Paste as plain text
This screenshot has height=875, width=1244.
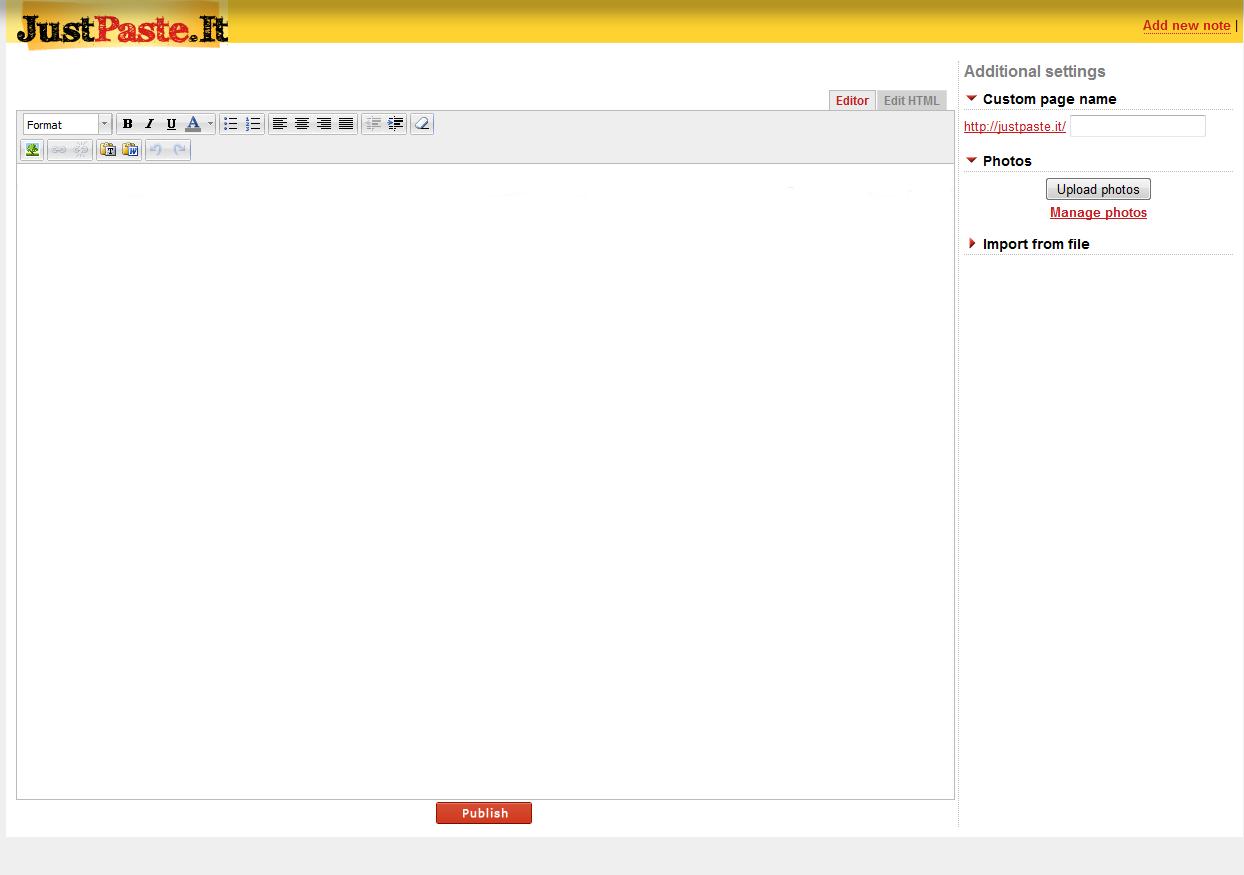pyautogui.click(x=108, y=149)
